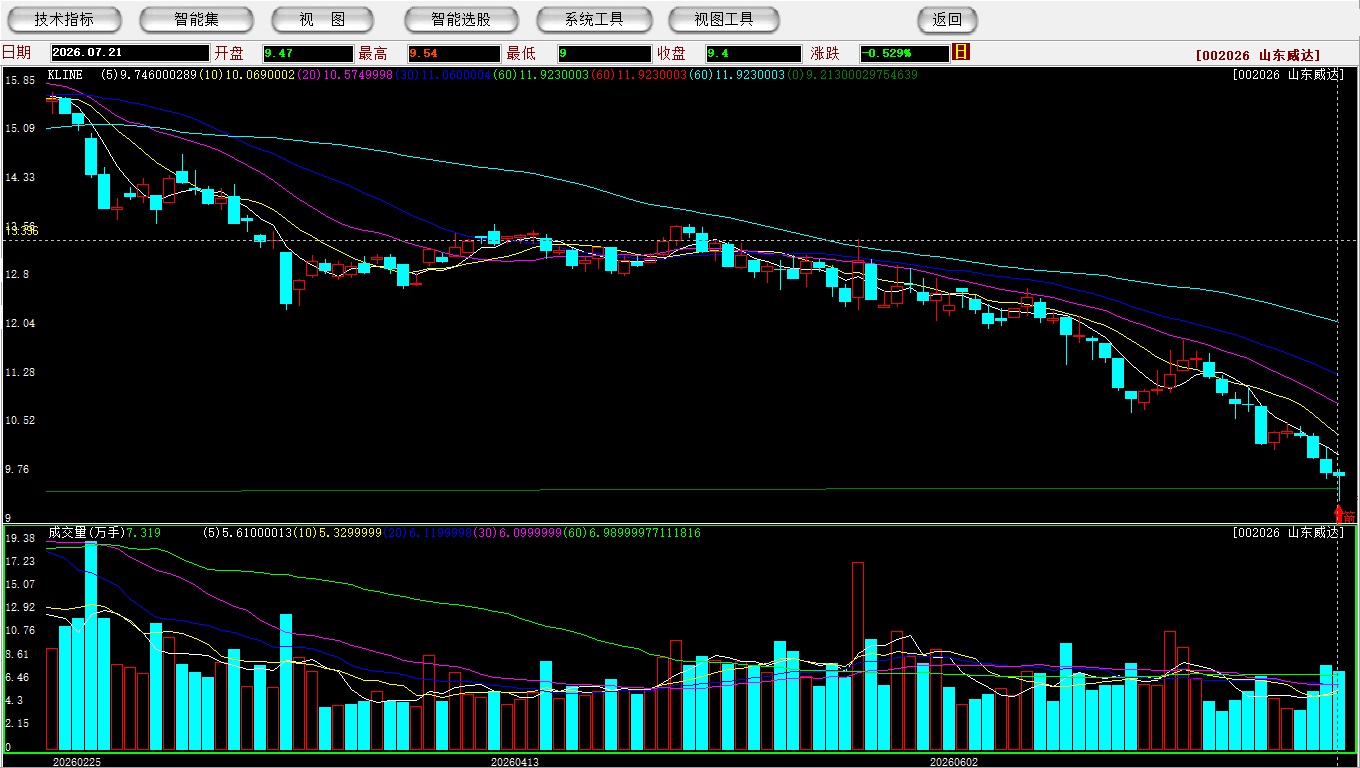Click the 返回 button
Screen dimensions: 1360x768
coord(947,19)
